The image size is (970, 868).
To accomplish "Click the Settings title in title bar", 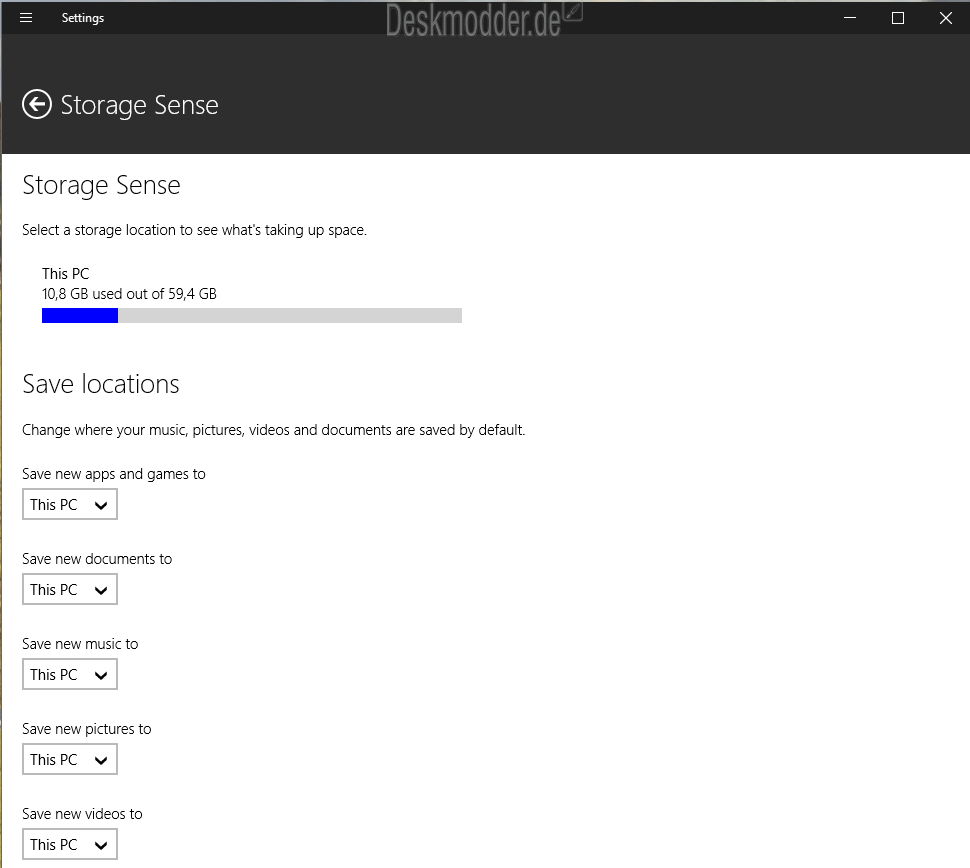I will point(83,18).
